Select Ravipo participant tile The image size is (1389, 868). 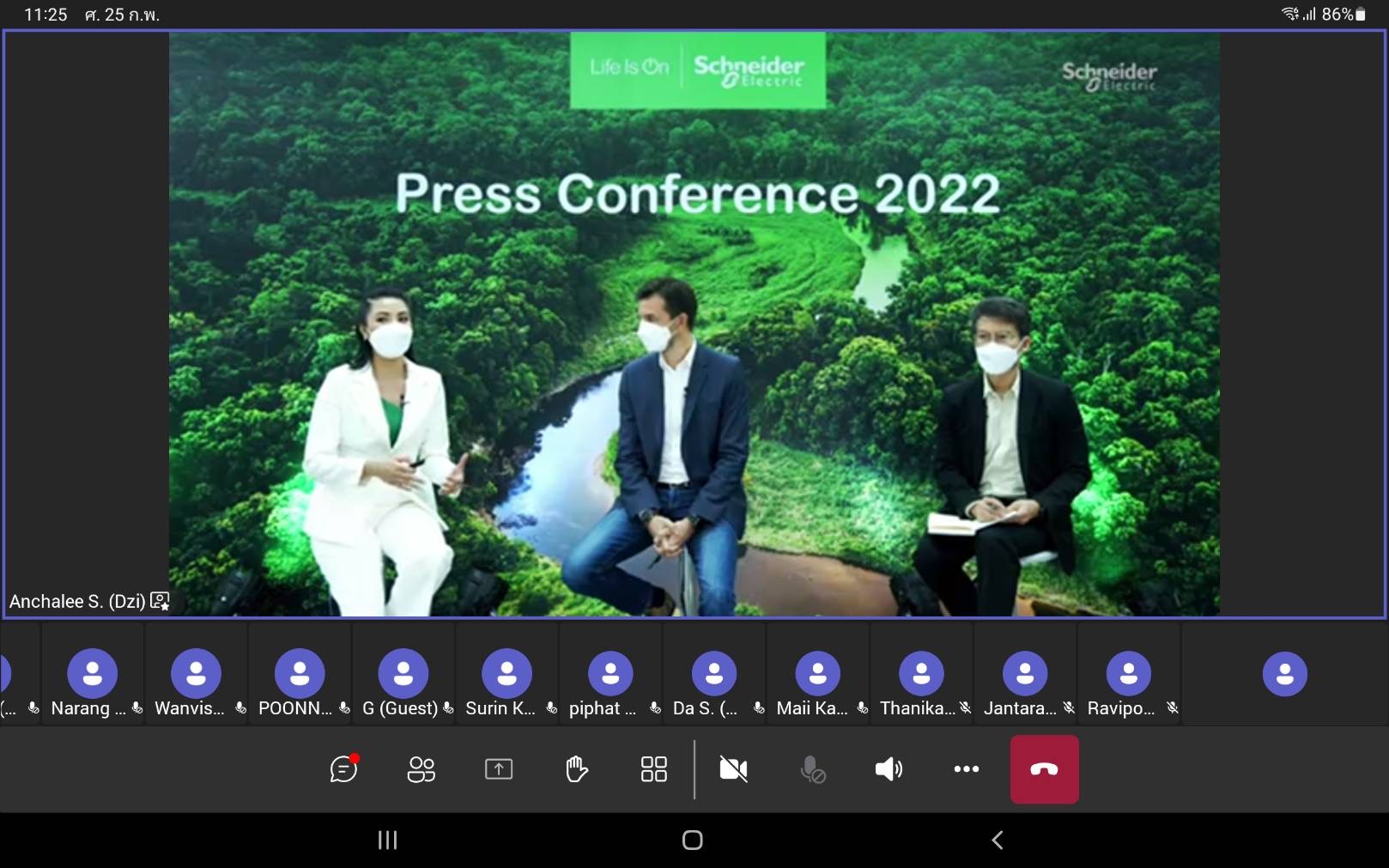point(1129,675)
